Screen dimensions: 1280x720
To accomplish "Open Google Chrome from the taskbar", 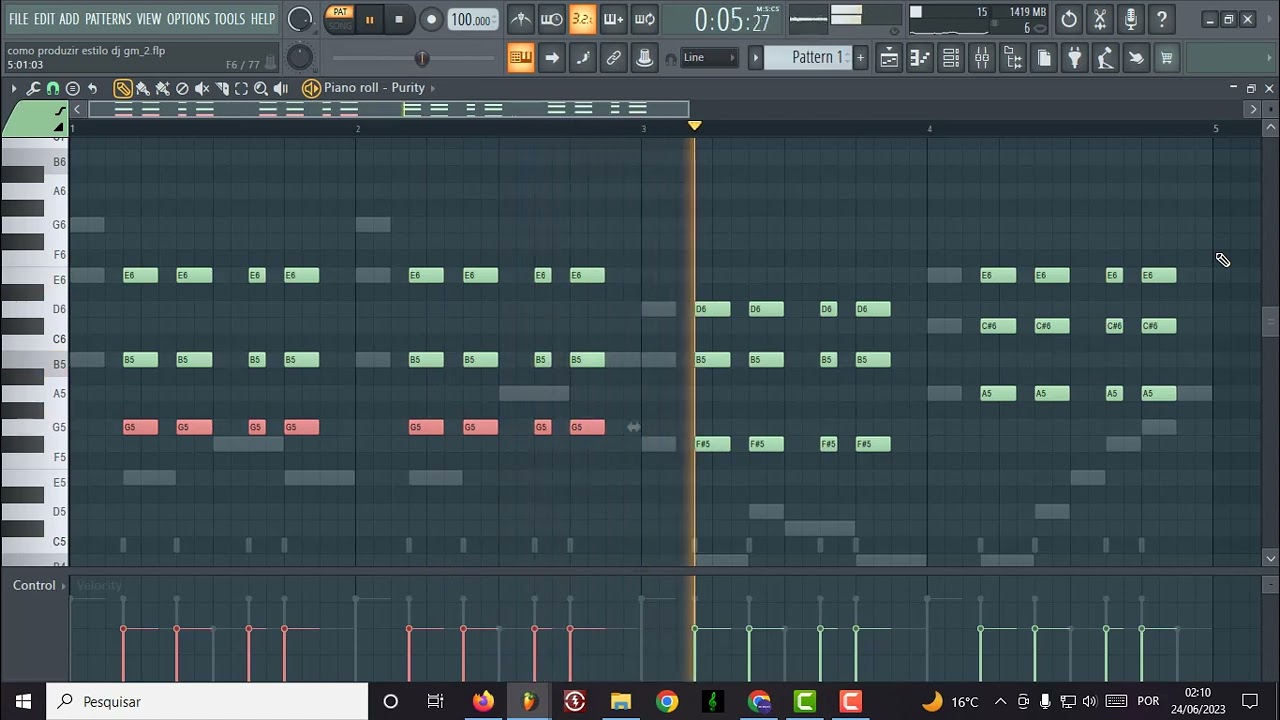I will pyautogui.click(x=666, y=702).
